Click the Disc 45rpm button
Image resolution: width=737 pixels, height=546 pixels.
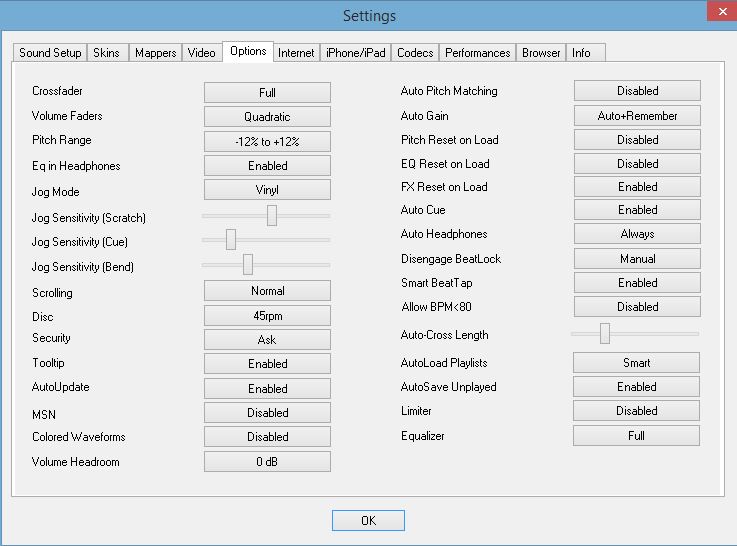267,316
